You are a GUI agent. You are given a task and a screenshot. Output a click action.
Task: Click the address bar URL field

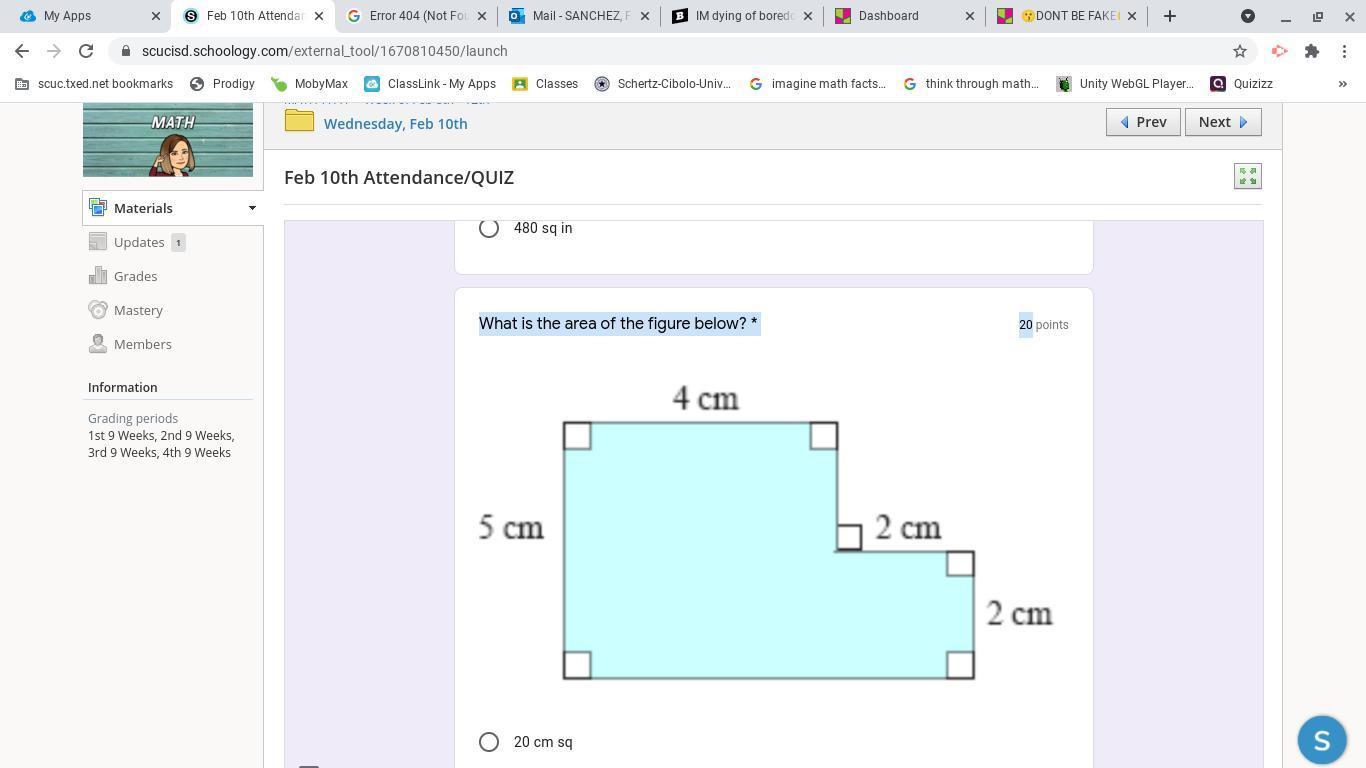coord(680,51)
